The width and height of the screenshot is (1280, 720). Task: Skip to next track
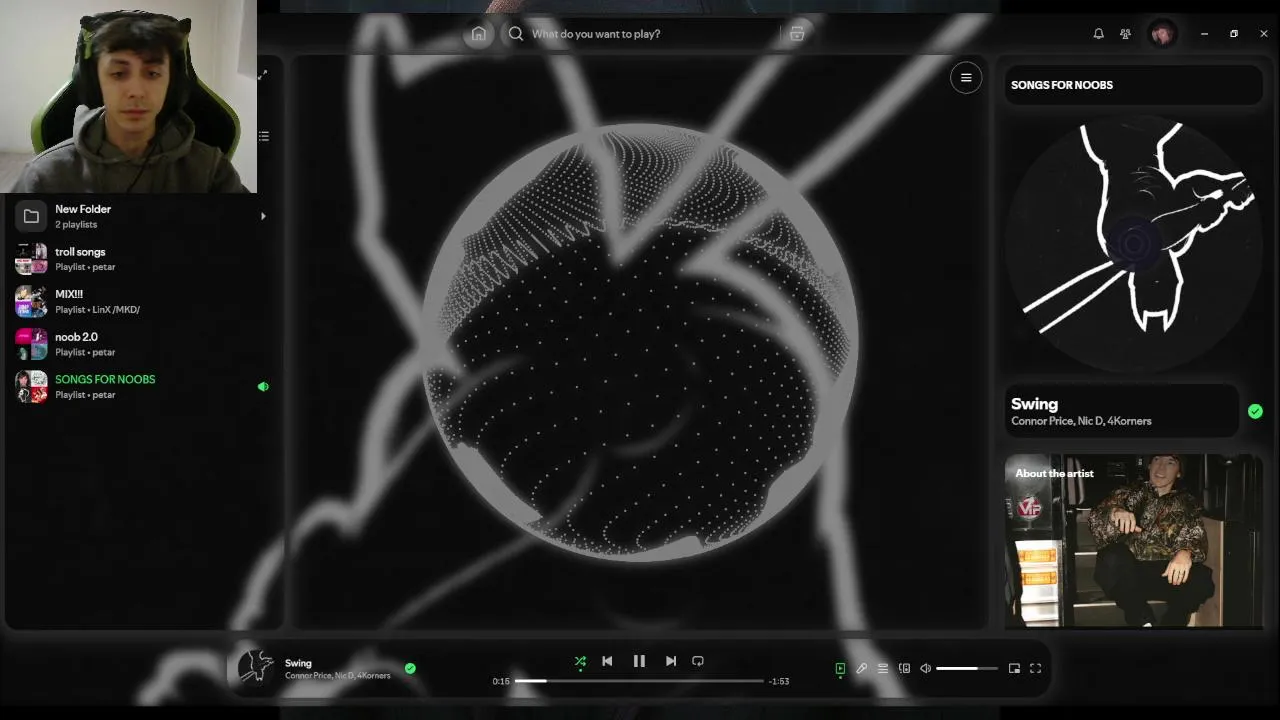pyautogui.click(x=671, y=661)
